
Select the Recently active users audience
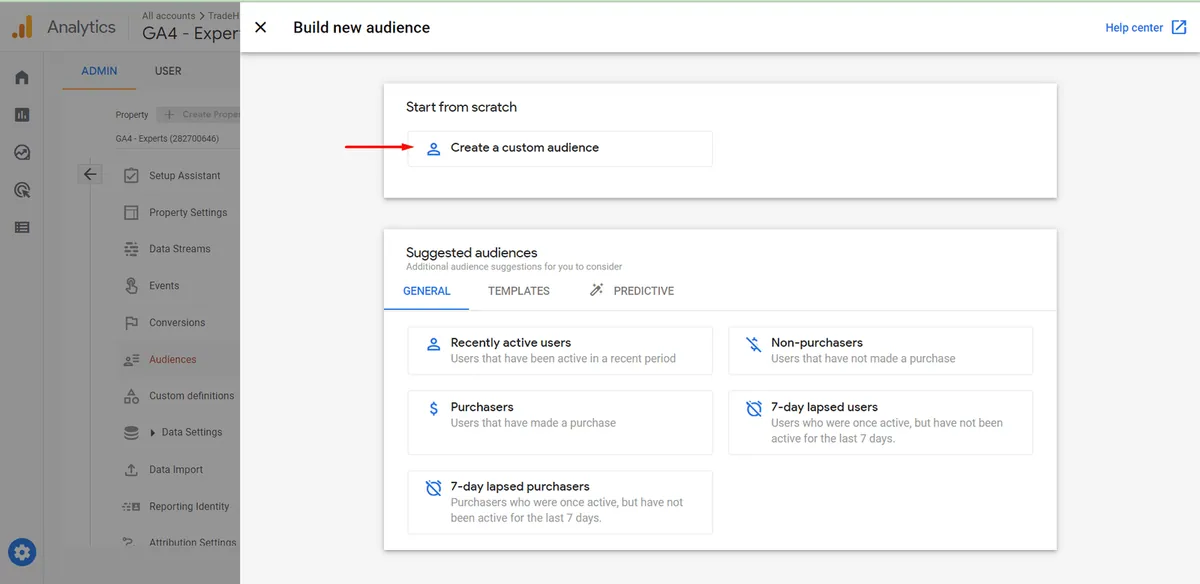coord(560,350)
